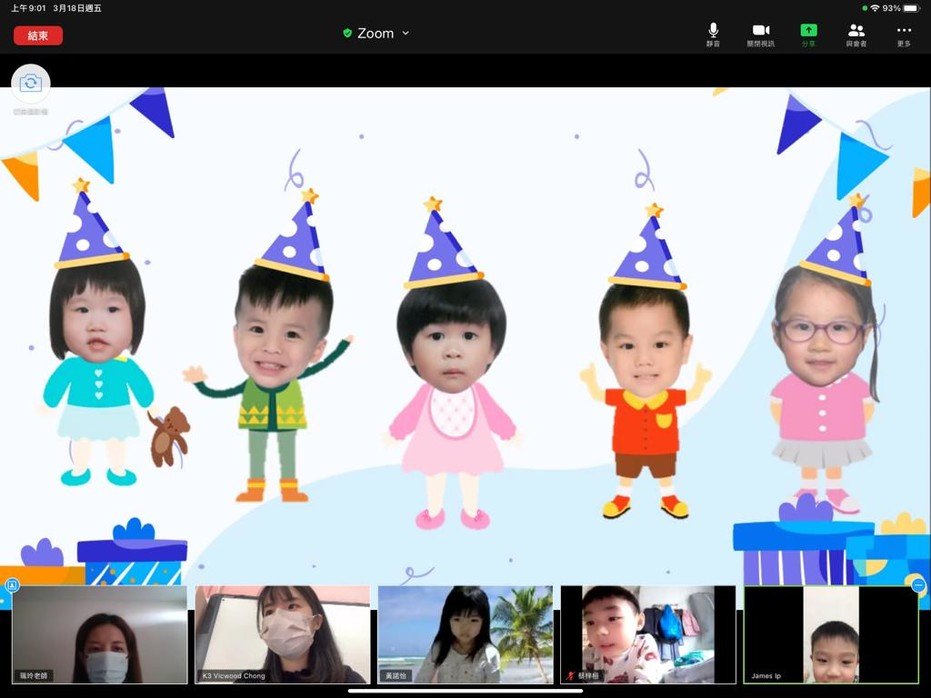Viewport: 931px width, 698px height.
Task: Click blue pin icon left of thumbnail strip
Action: (12, 585)
